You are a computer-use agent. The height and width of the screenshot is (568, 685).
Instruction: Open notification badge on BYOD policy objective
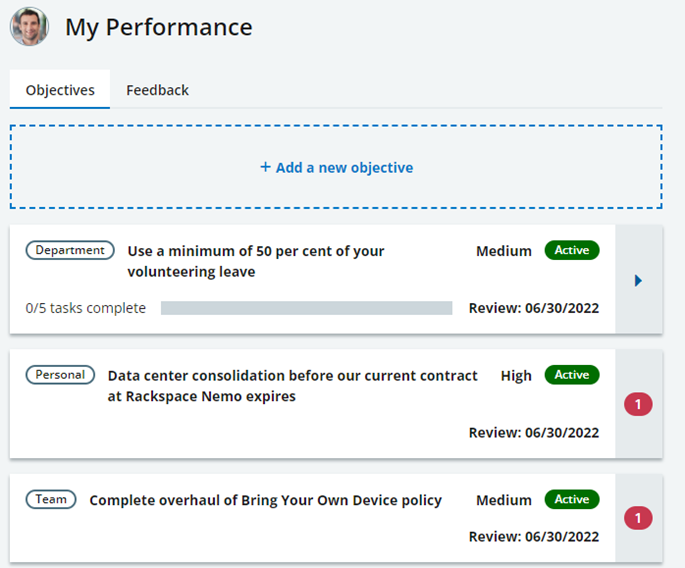coord(638,518)
